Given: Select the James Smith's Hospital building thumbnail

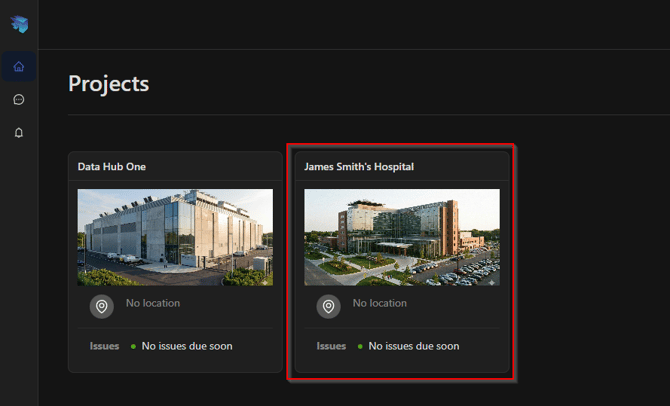Looking at the screenshot, I should pyautogui.click(x=402, y=237).
